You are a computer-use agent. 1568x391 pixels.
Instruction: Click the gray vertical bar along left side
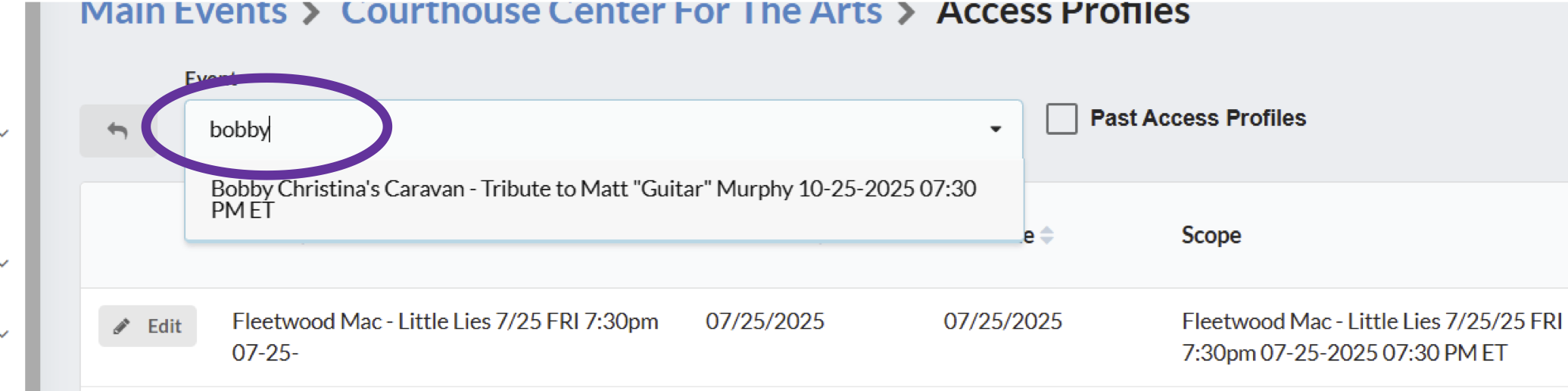(33, 195)
